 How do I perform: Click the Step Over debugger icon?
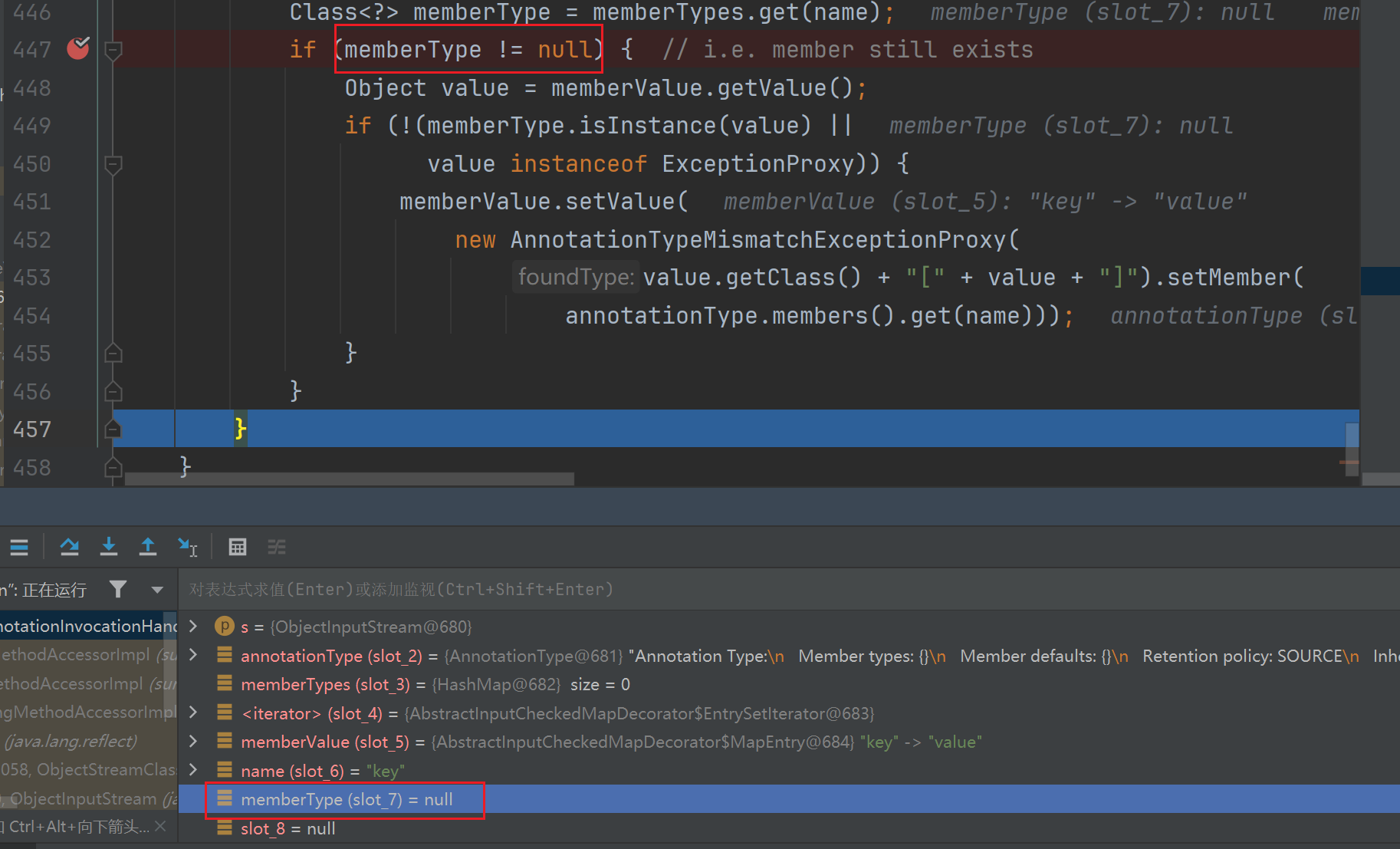[70, 547]
